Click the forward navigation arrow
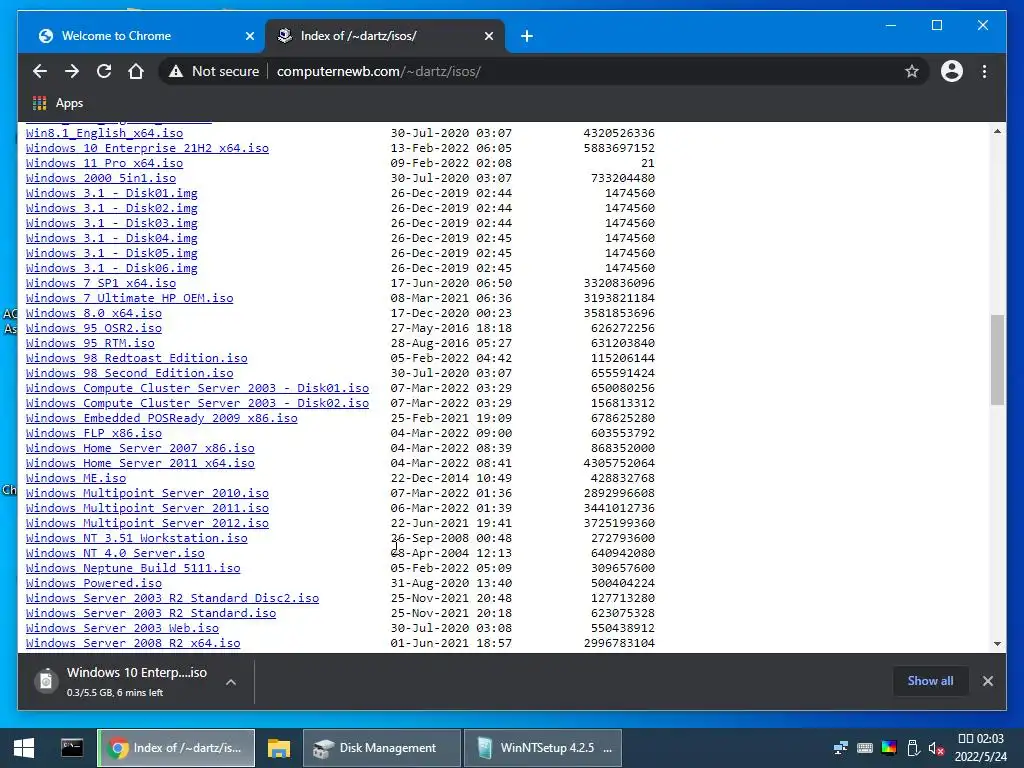Viewport: 1024px width, 768px height. pyautogui.click(x=72, y=71)
